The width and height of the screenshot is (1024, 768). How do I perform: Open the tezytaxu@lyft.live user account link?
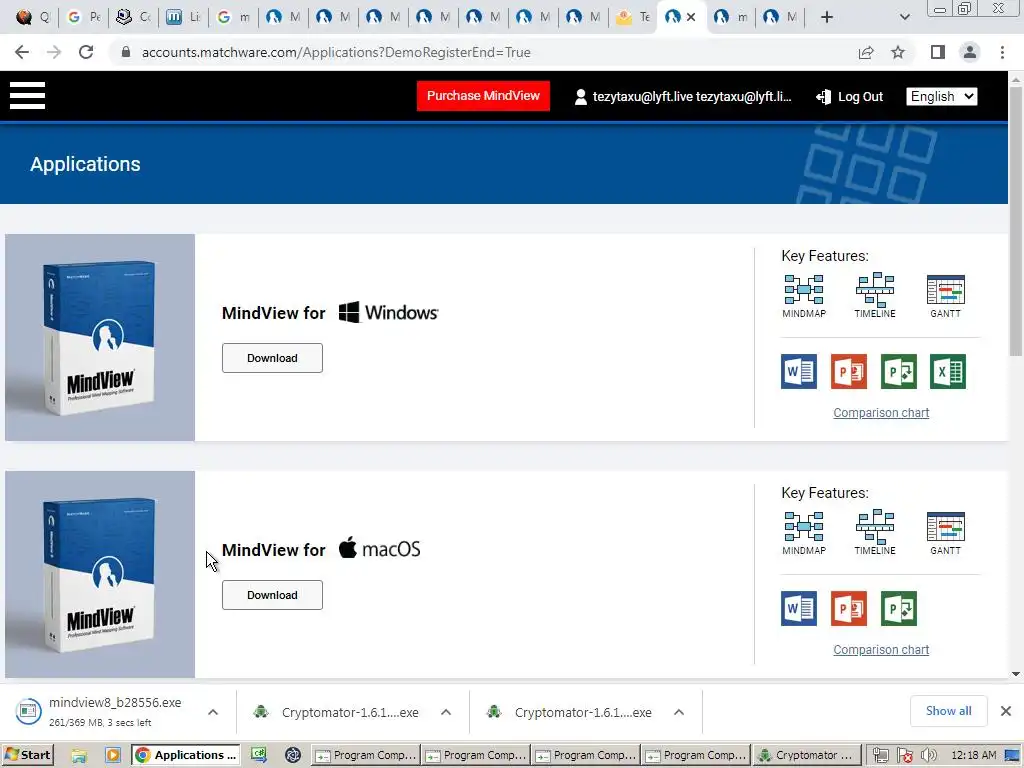coord(683,97)
